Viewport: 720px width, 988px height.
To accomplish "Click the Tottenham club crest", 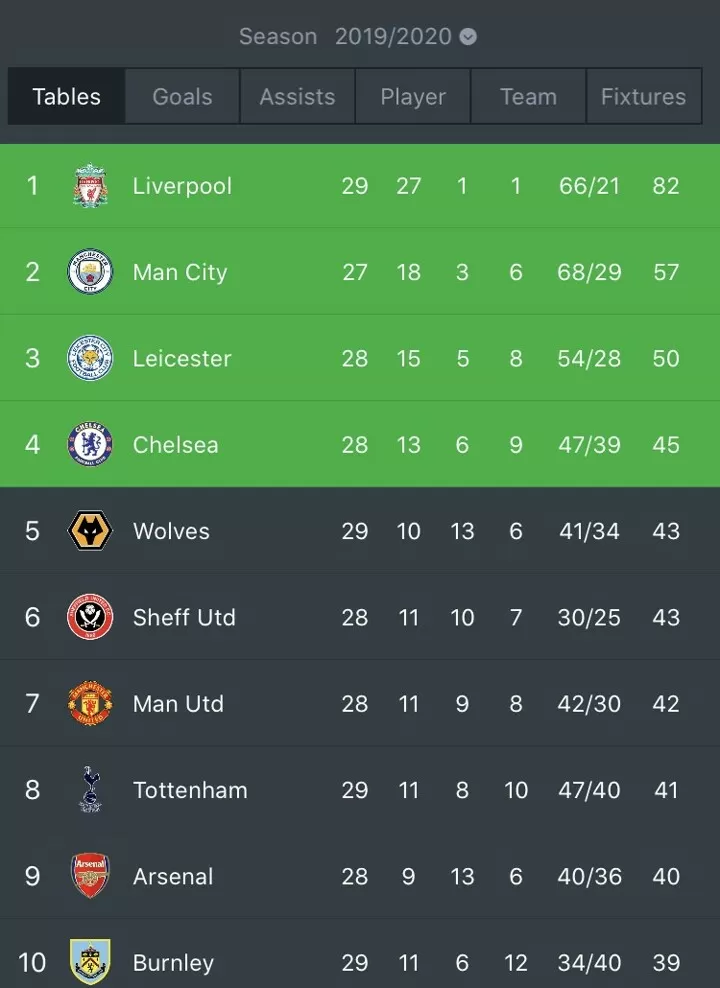I will 90,790.
